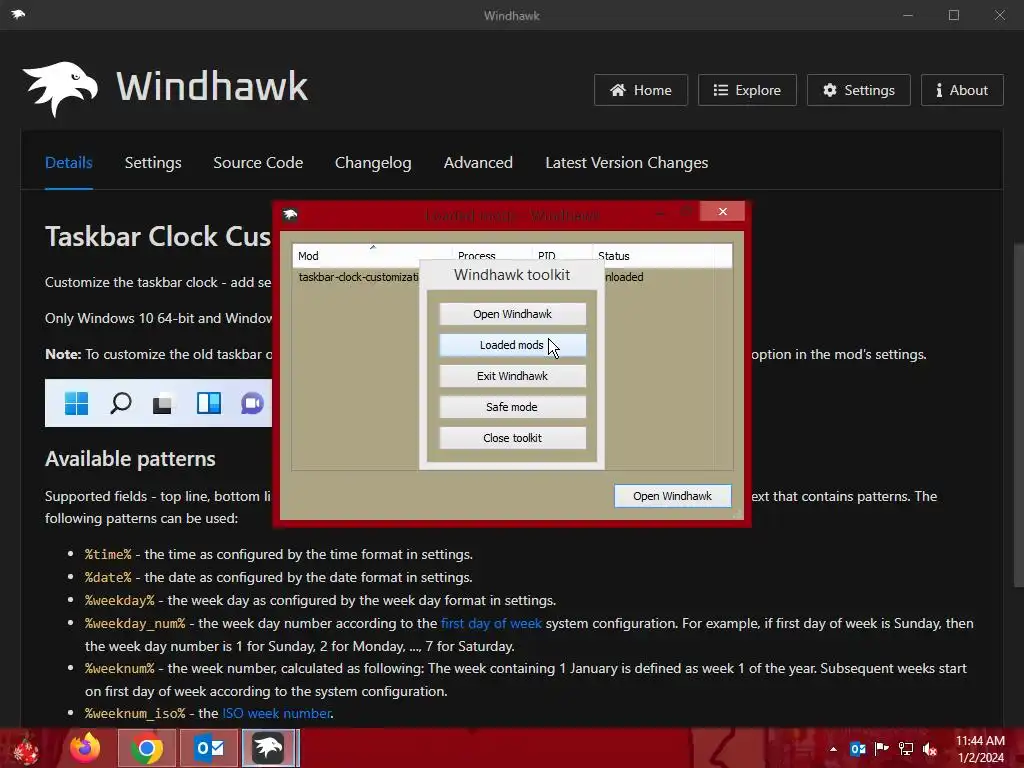
Task: Click the %weekday_num% pattern text
Action: tap(135, 623)
